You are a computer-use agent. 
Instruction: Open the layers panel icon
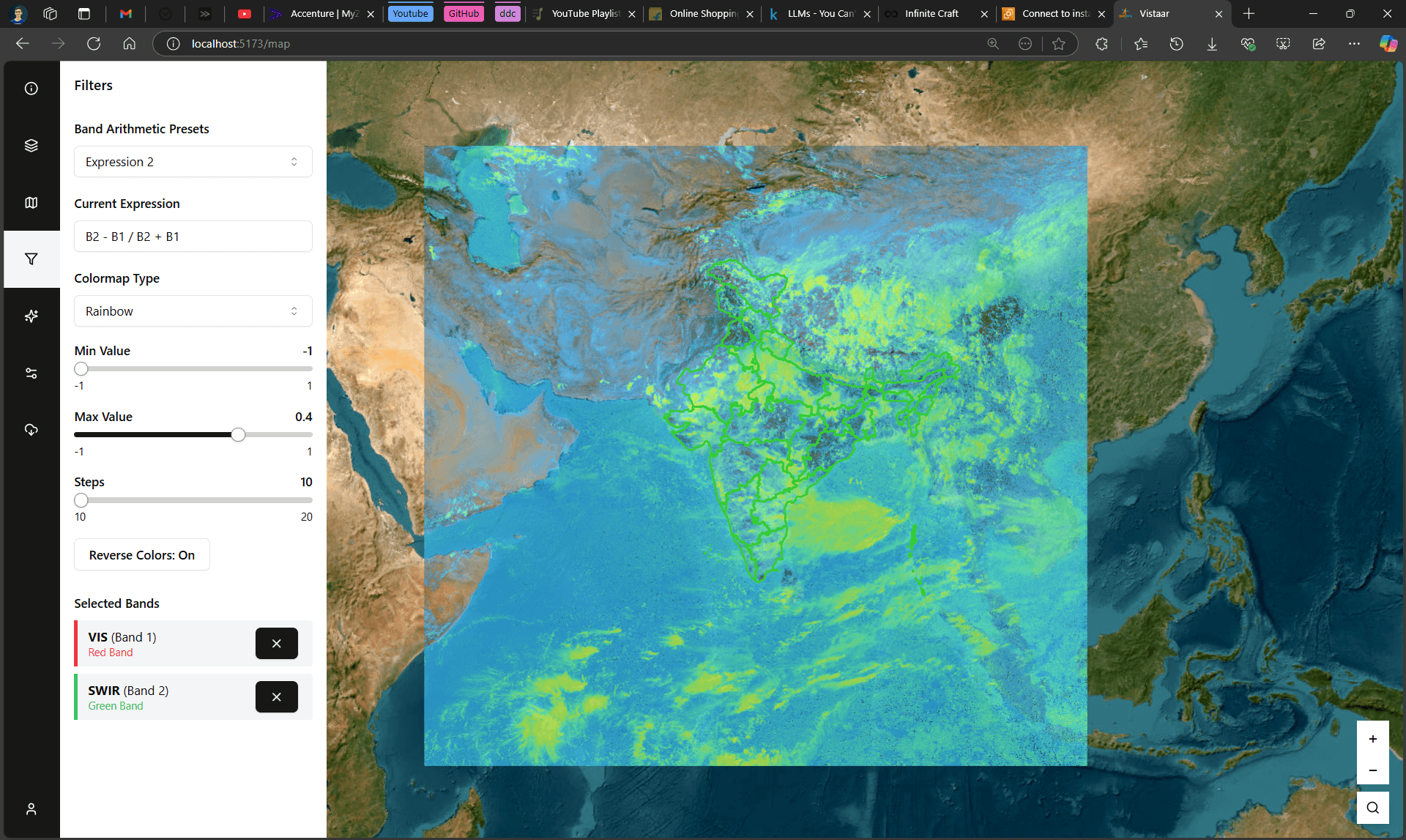coord(31,146)
